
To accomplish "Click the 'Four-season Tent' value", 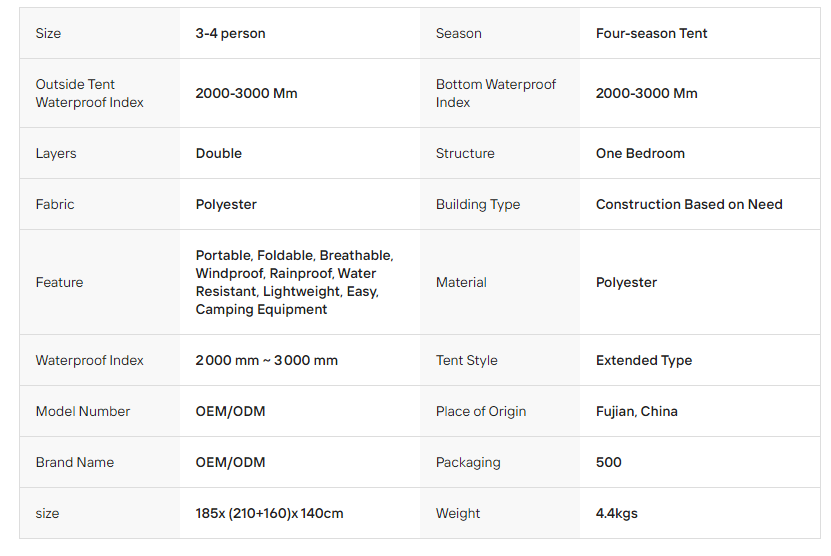I will pos(651,33).
